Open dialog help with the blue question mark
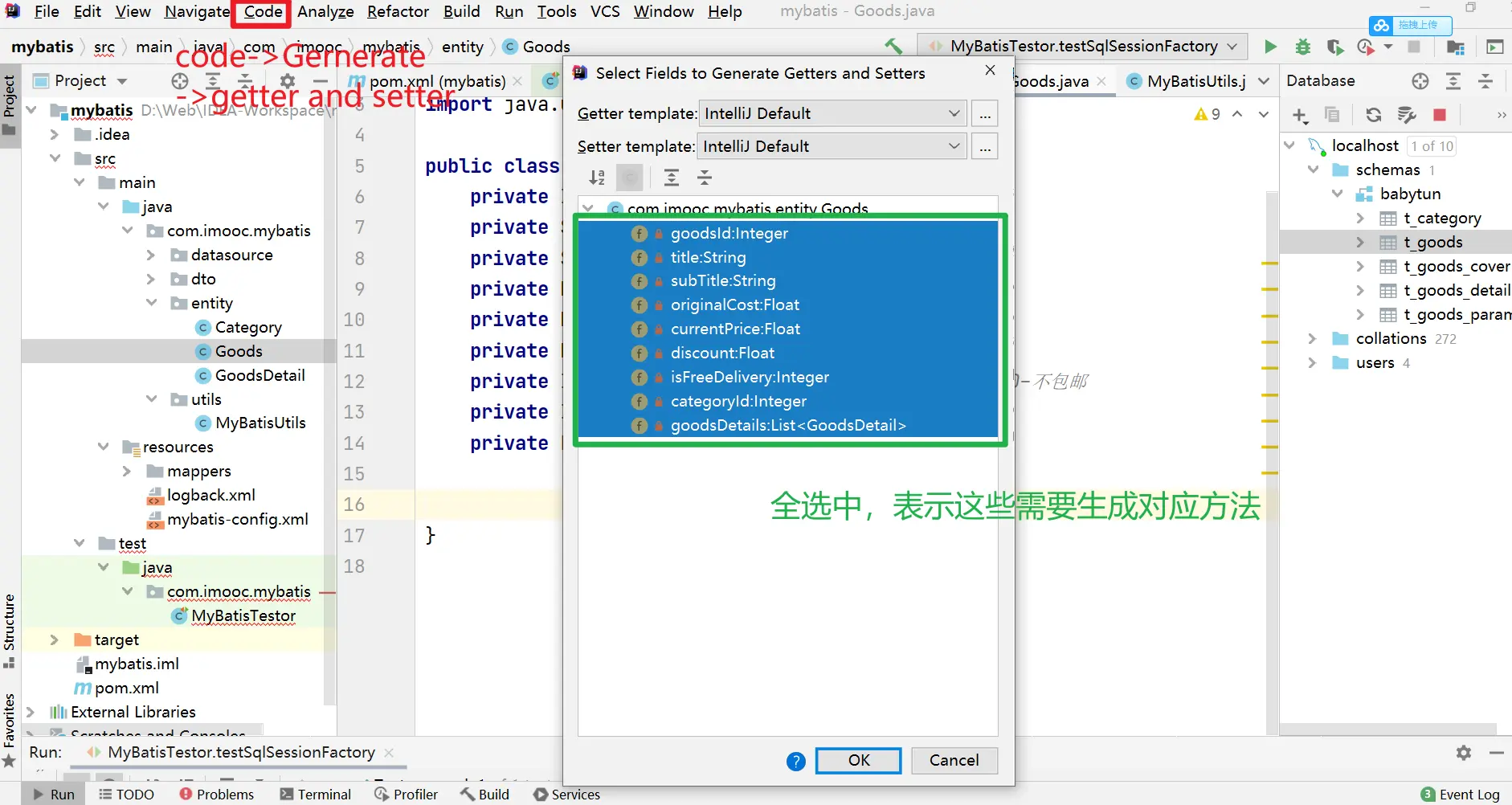The image size is (1512, 805). click(x=795, y=761)
